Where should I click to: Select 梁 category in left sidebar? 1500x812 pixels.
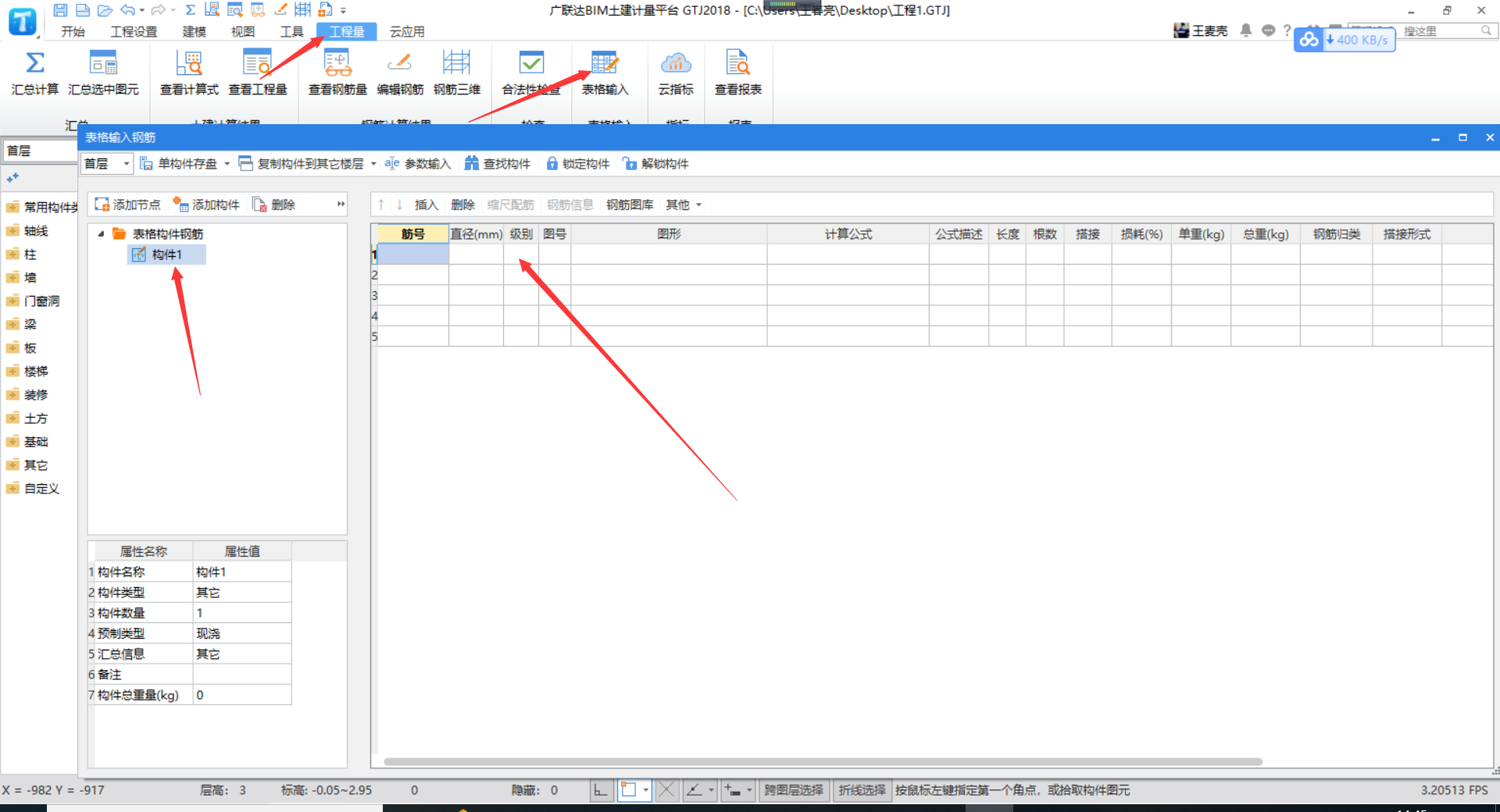point(30,324)
